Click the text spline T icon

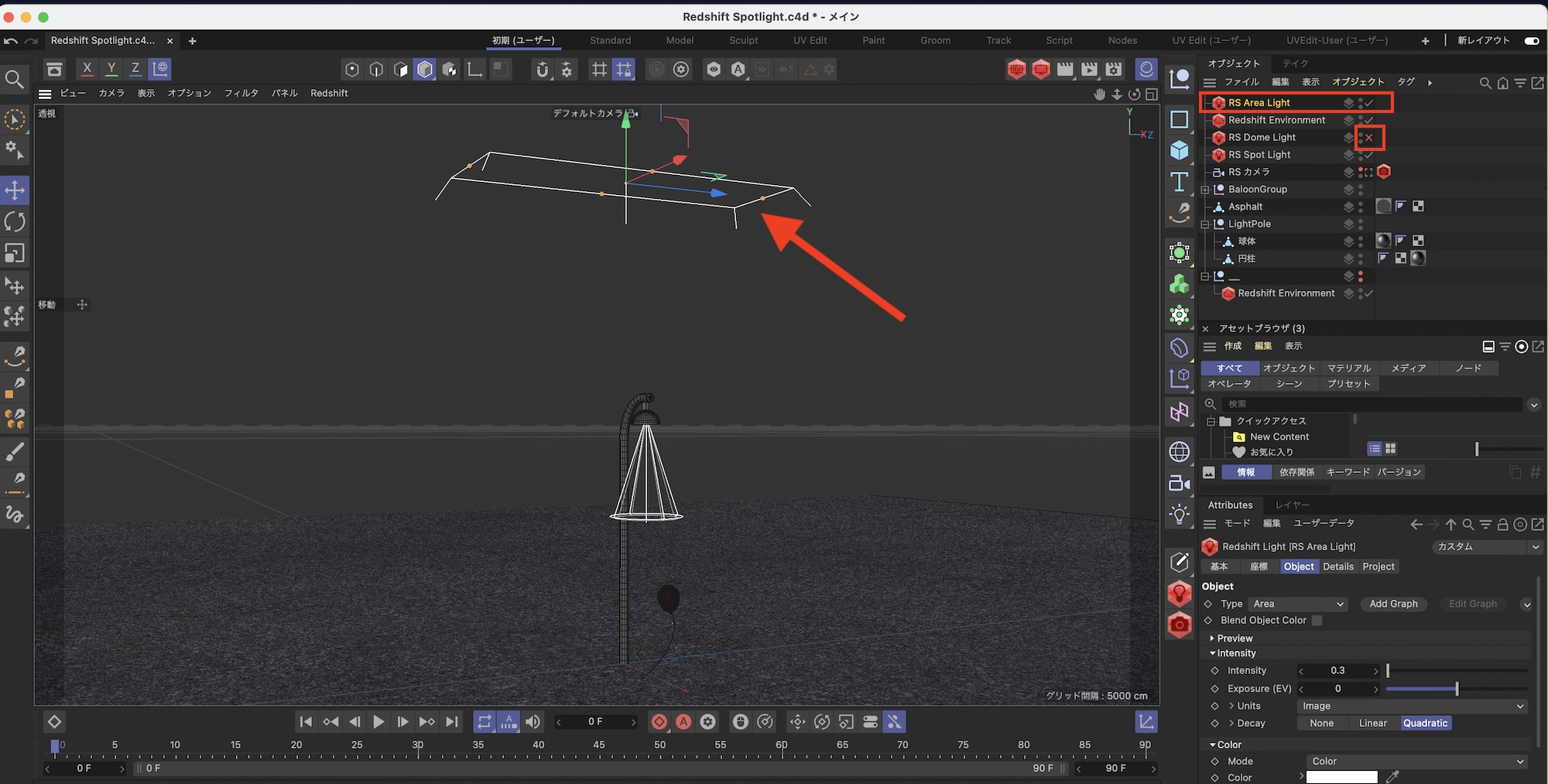(1179, 182)
